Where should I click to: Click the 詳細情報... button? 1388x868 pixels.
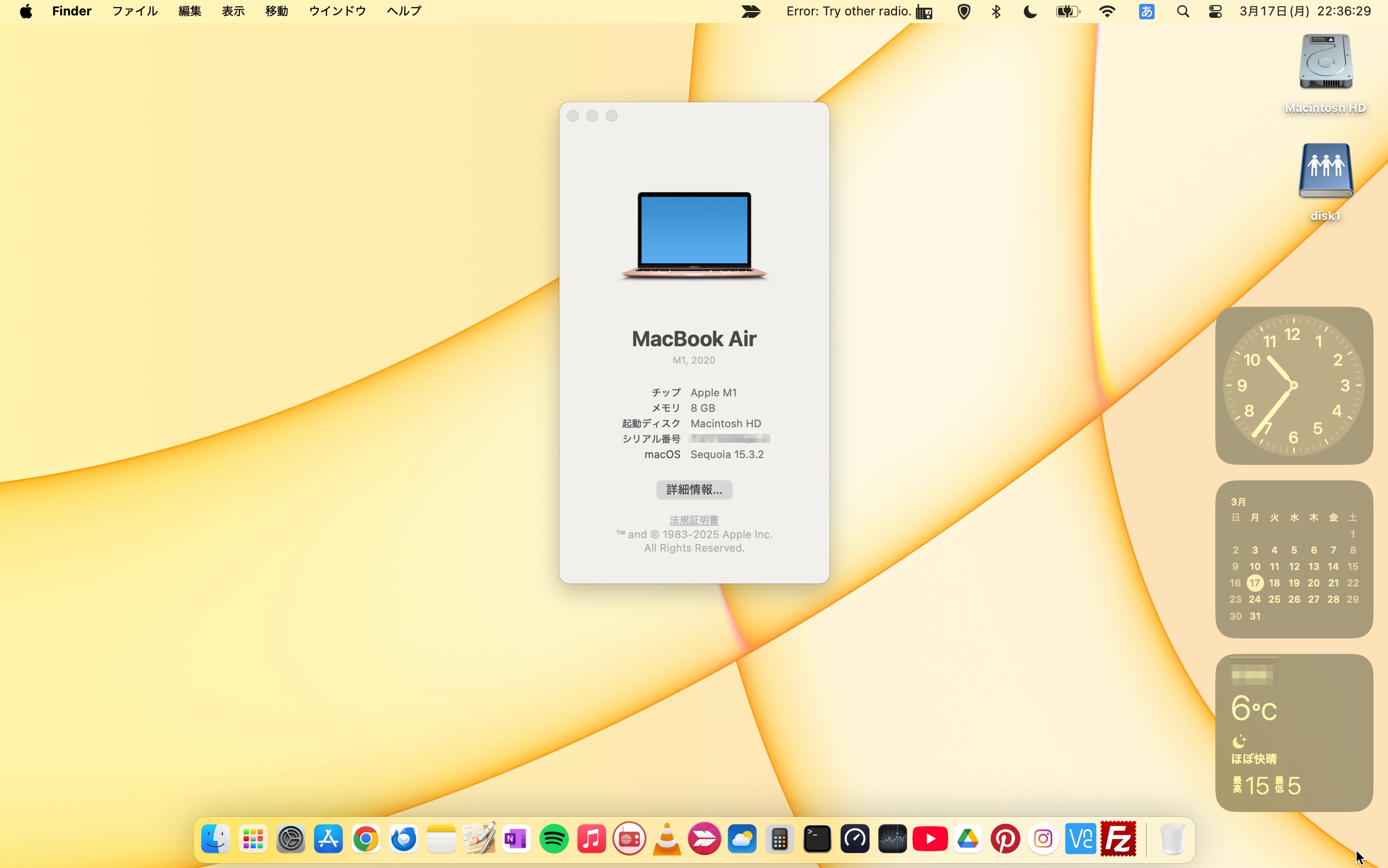(x=694, y=489)
